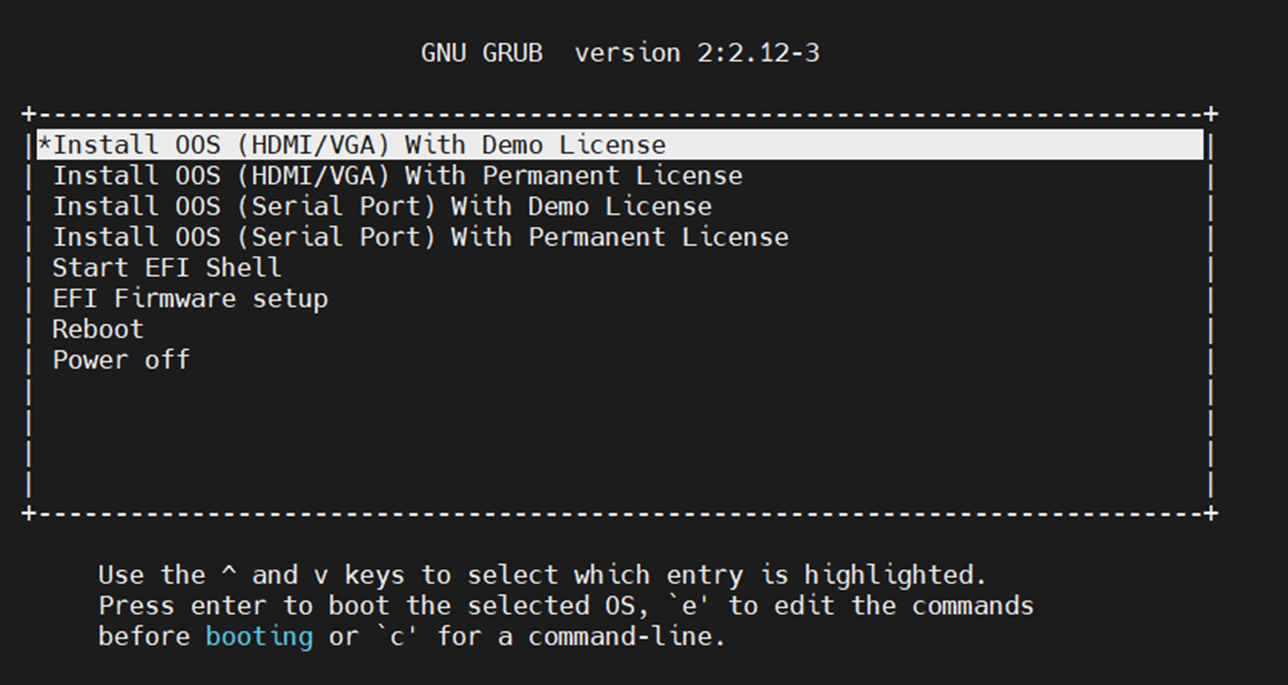Click the bottom-left plus corner of menu border

point(28,514)
